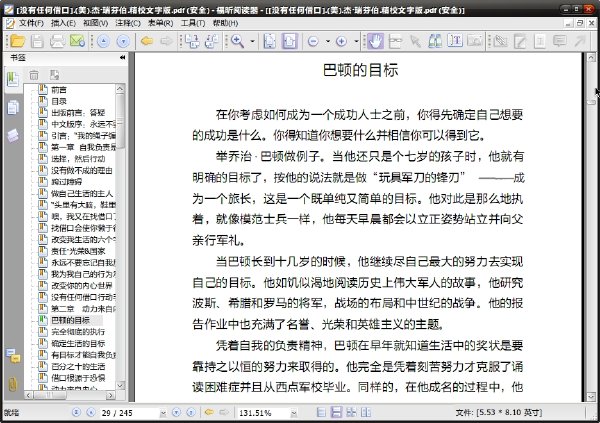This screenshot has height=423, width=600.
Task: Click the yellow previous view arrow in toolbar
Action: [147, 41]
